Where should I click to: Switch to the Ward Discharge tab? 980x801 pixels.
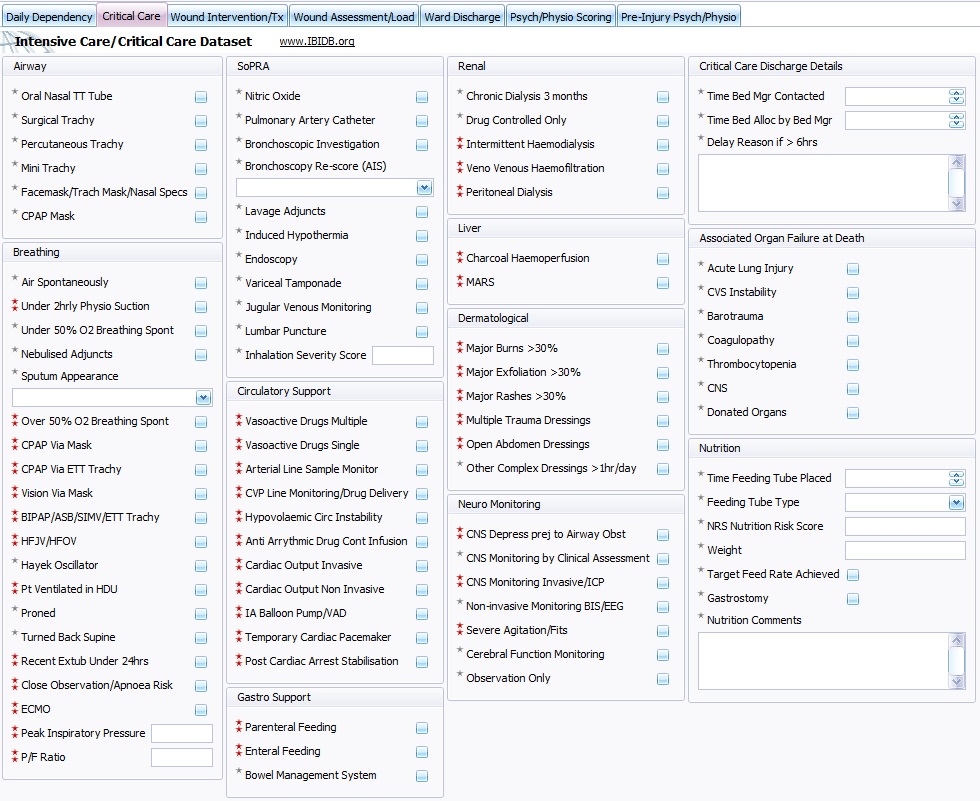coord(462,16)
